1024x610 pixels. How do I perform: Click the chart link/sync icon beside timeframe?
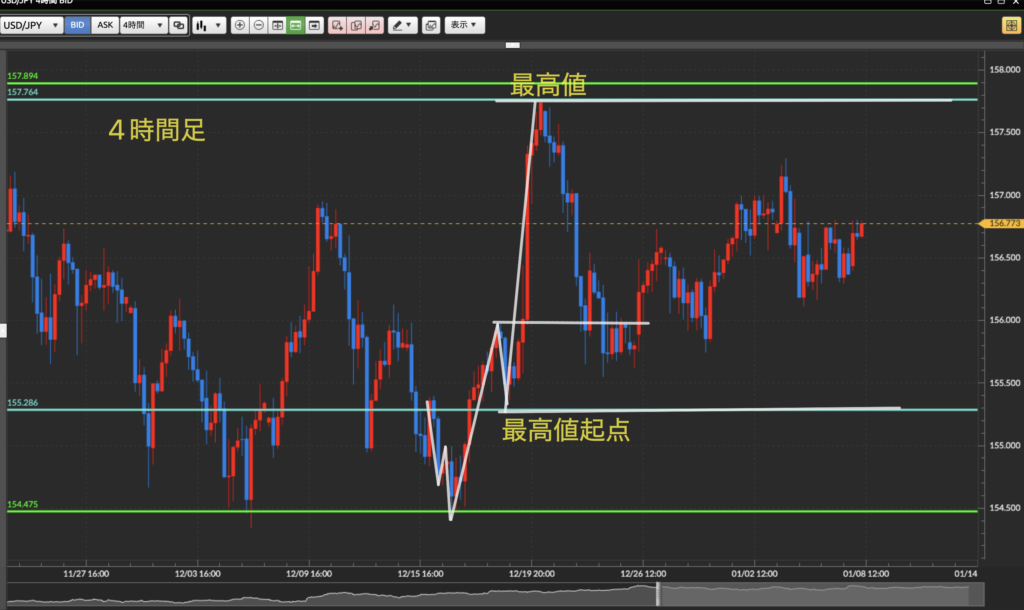click(178, 25)
